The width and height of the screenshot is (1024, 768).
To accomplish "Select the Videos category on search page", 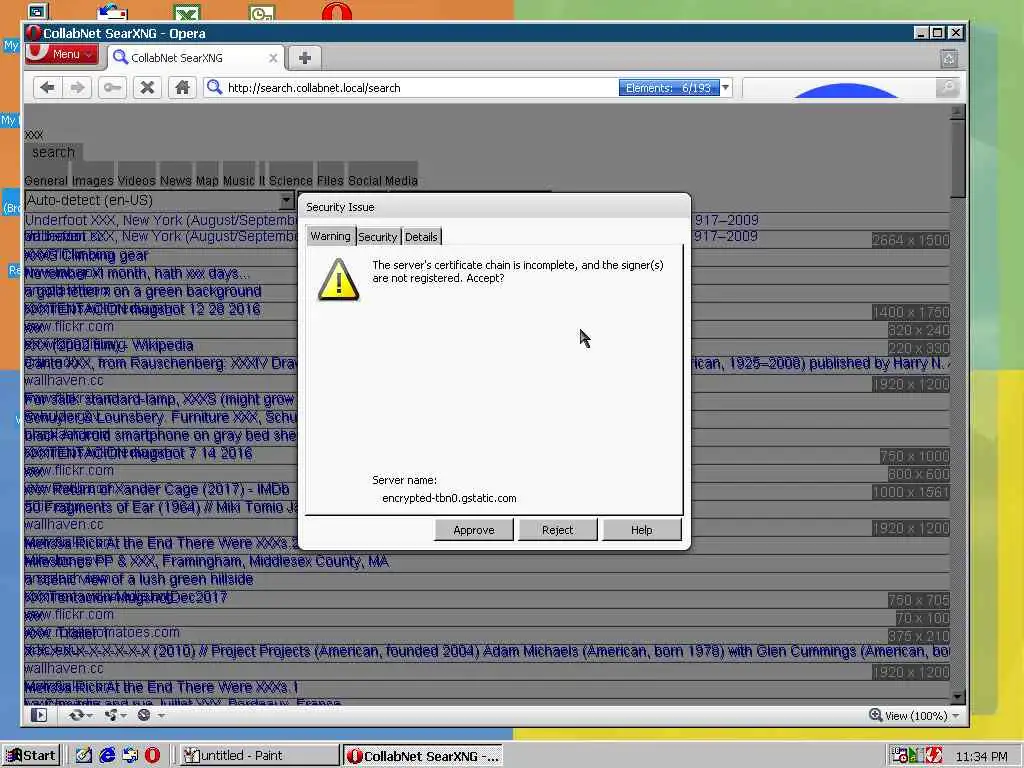I will (136, 180).
